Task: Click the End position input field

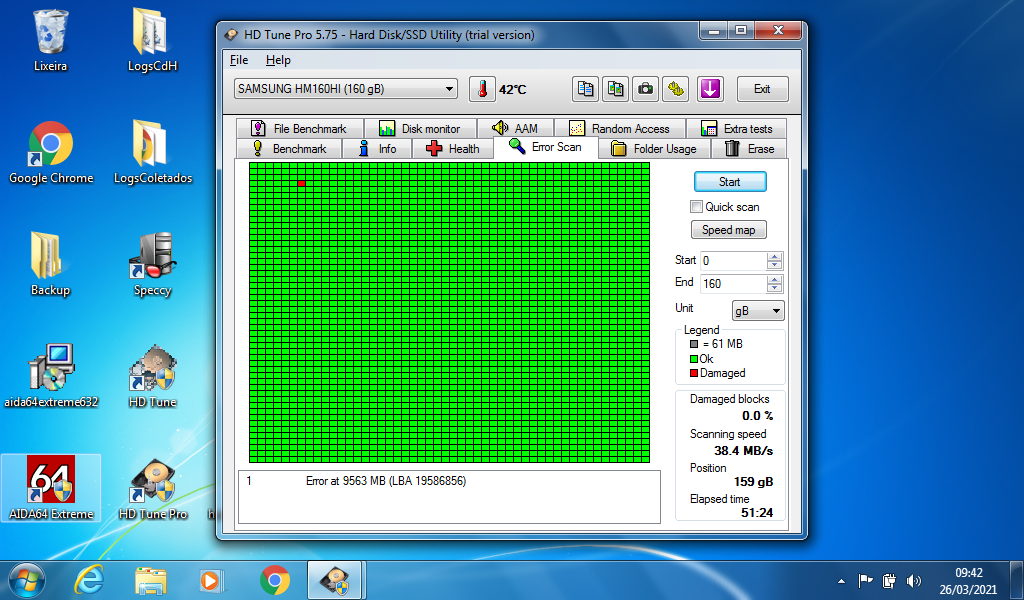Action: tap(733, 284)
